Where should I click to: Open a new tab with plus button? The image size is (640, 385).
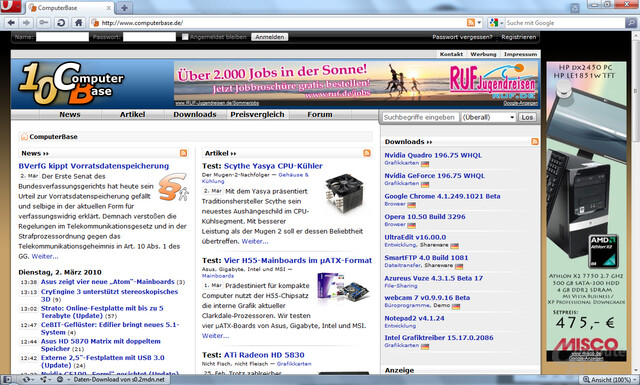pyautogui.click(x=124, y=7)
